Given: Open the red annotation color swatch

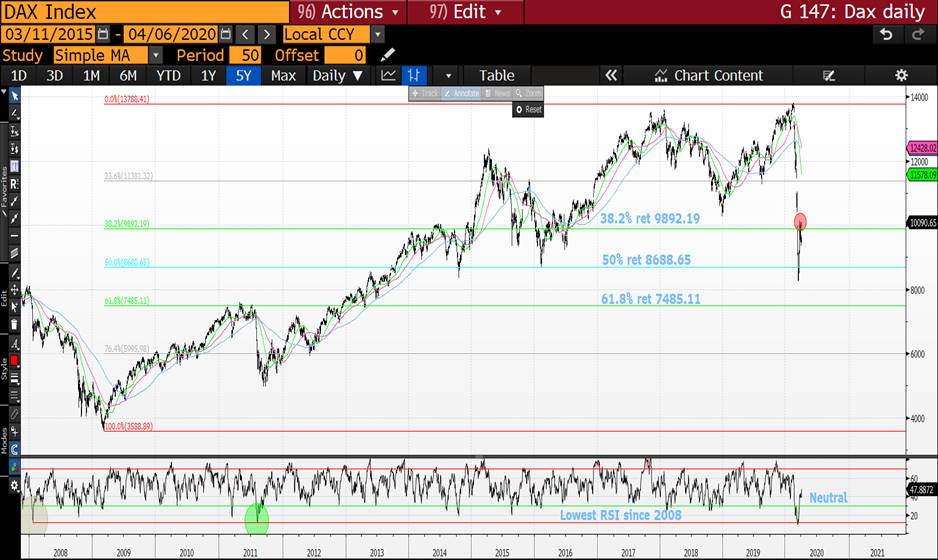Looking at the screenshot, I should tap(14, 360).
